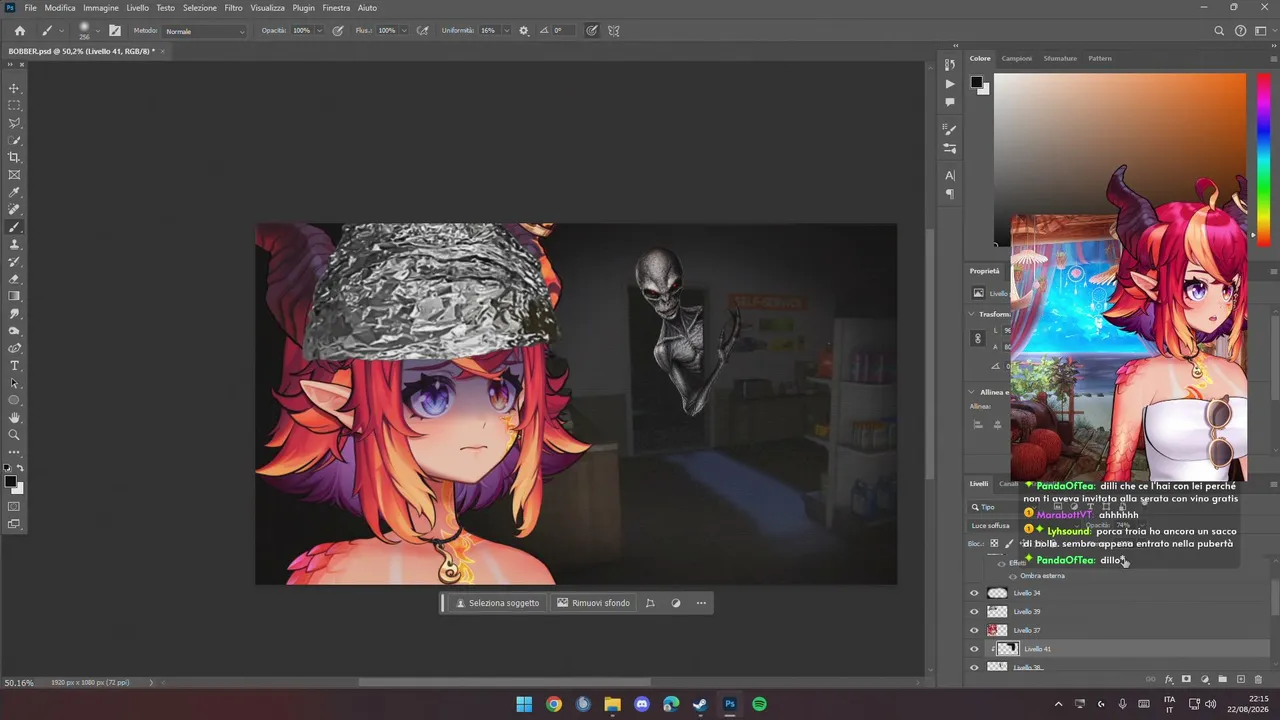This screenshot has width=1280, height=720.
Task: Collapse the Trasforma section in Proprietà
Action: tap(972, 314)
